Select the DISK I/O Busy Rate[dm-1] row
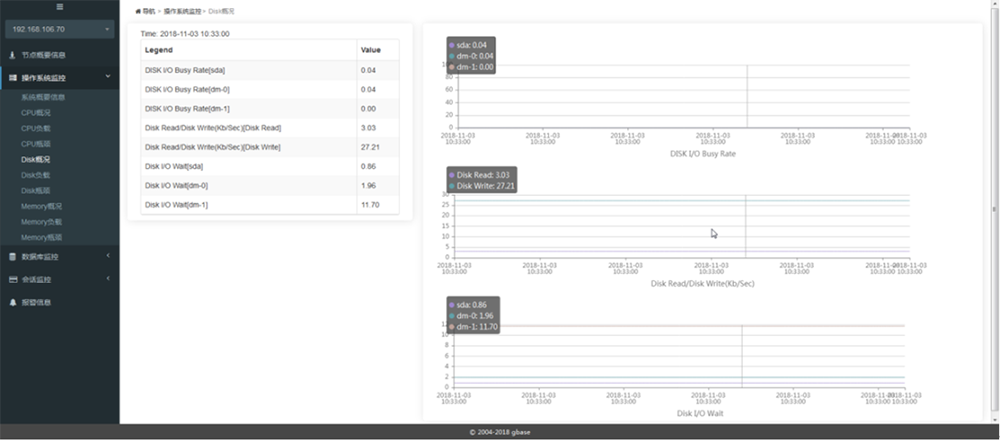1000x442 pixels. point(270,108)
